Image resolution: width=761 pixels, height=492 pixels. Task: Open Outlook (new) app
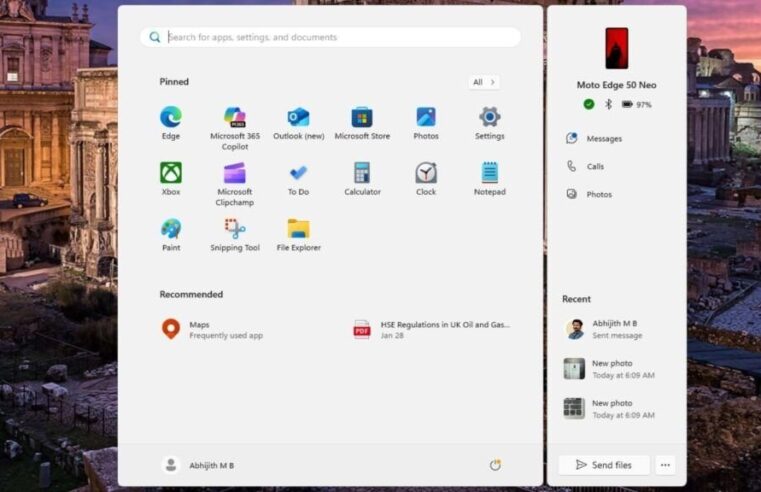pyautogui.click(x=298, y=123)
